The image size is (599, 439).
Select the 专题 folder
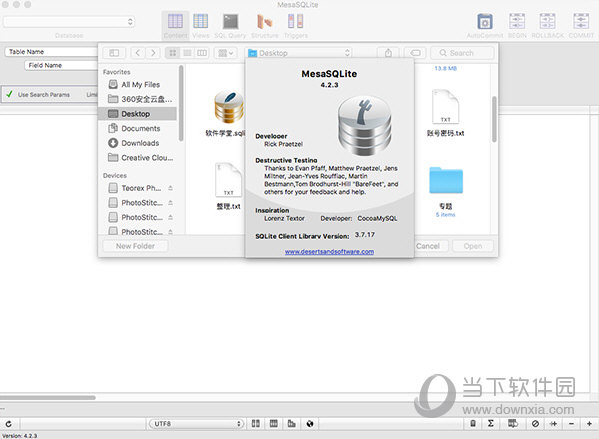[x=445, y=192]
